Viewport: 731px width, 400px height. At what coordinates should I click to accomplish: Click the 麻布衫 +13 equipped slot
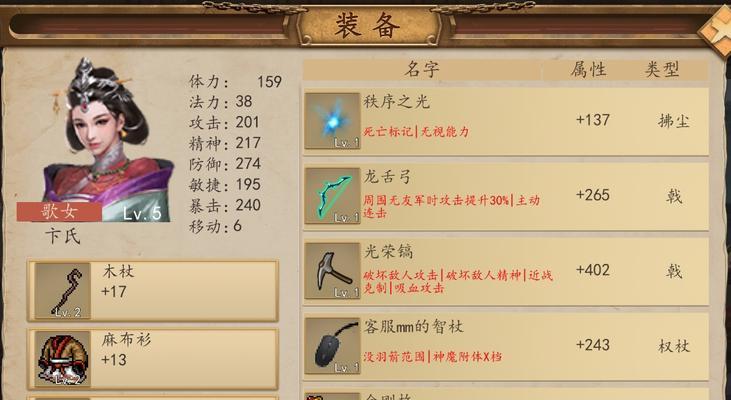click(153, 359)
